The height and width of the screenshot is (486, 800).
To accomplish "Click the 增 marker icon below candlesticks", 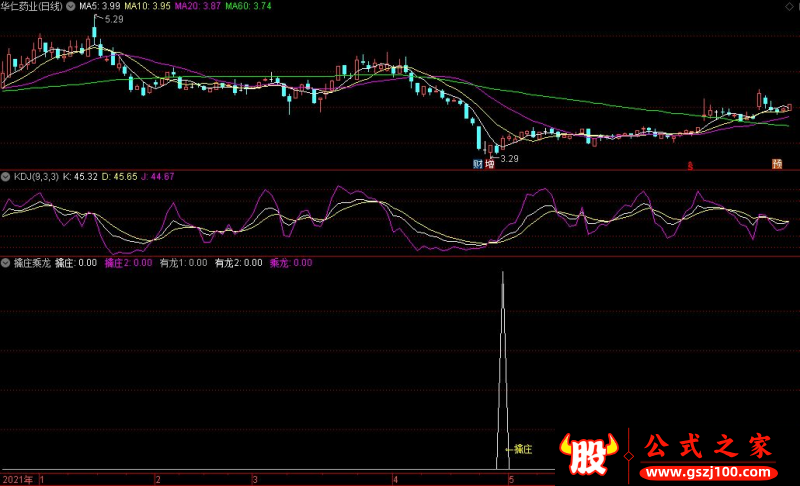I will click(490, 164).
